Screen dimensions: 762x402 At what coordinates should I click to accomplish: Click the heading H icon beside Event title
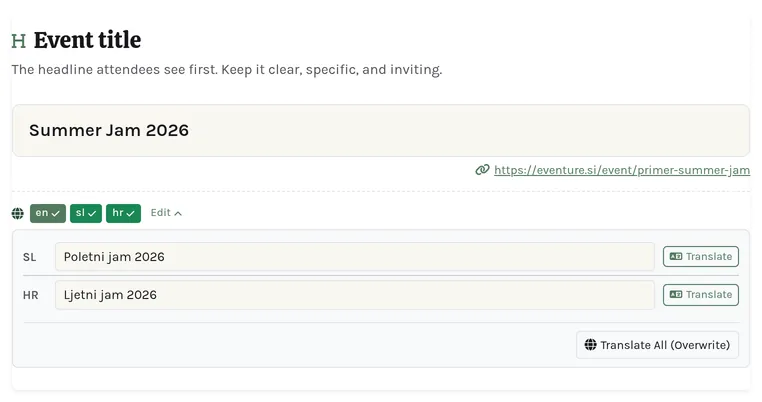(18, 41)
